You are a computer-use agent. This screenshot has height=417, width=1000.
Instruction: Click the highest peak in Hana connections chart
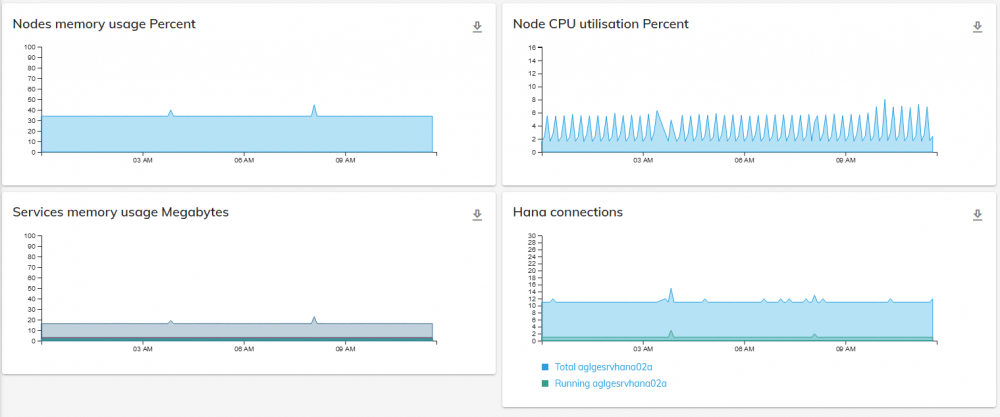tap(671, 290)
